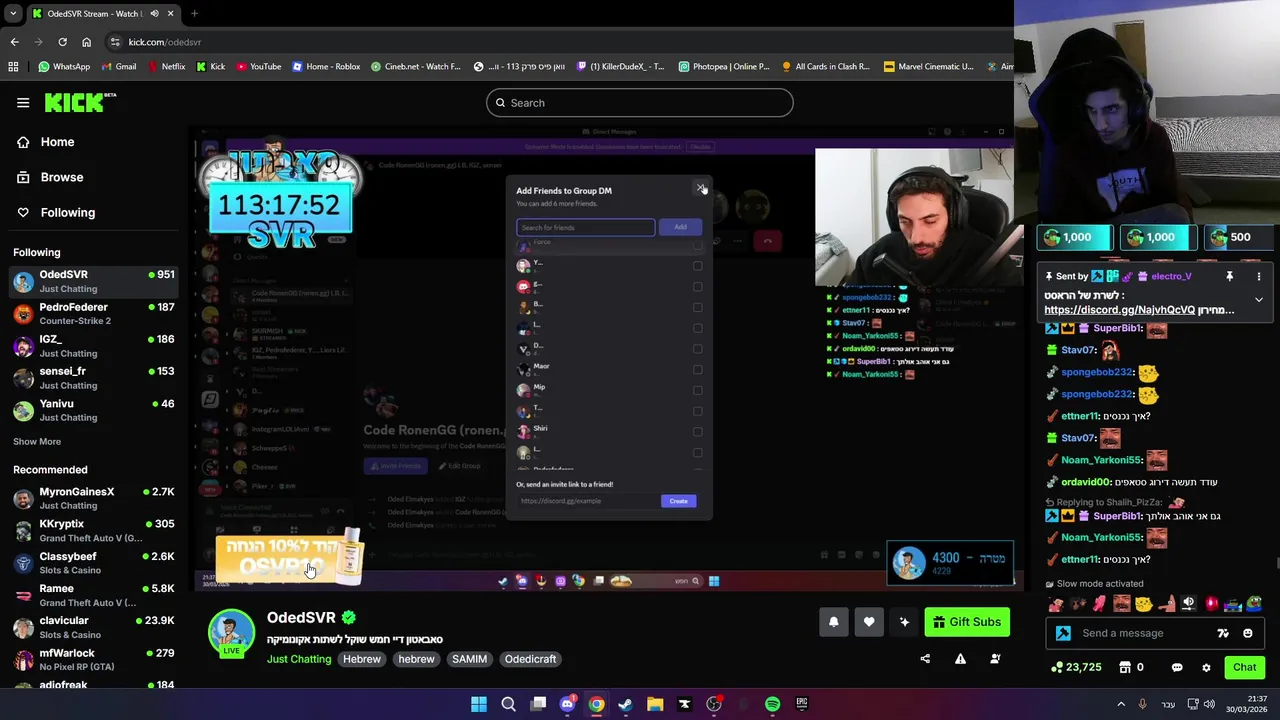Open chat settings gear

click(x=1206, y=667)
